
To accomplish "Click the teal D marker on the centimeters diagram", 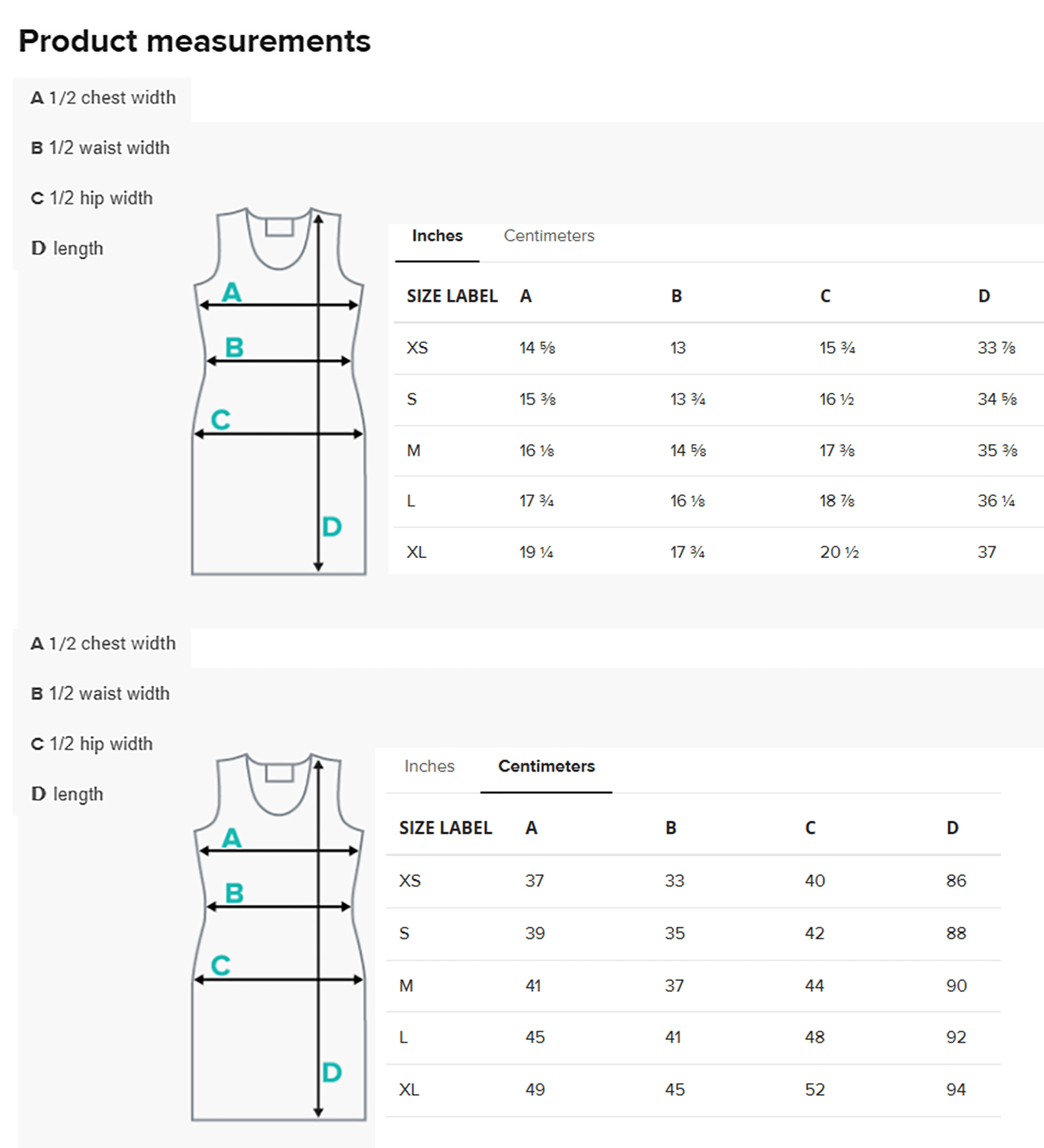I will click(x=332, y=1072).
